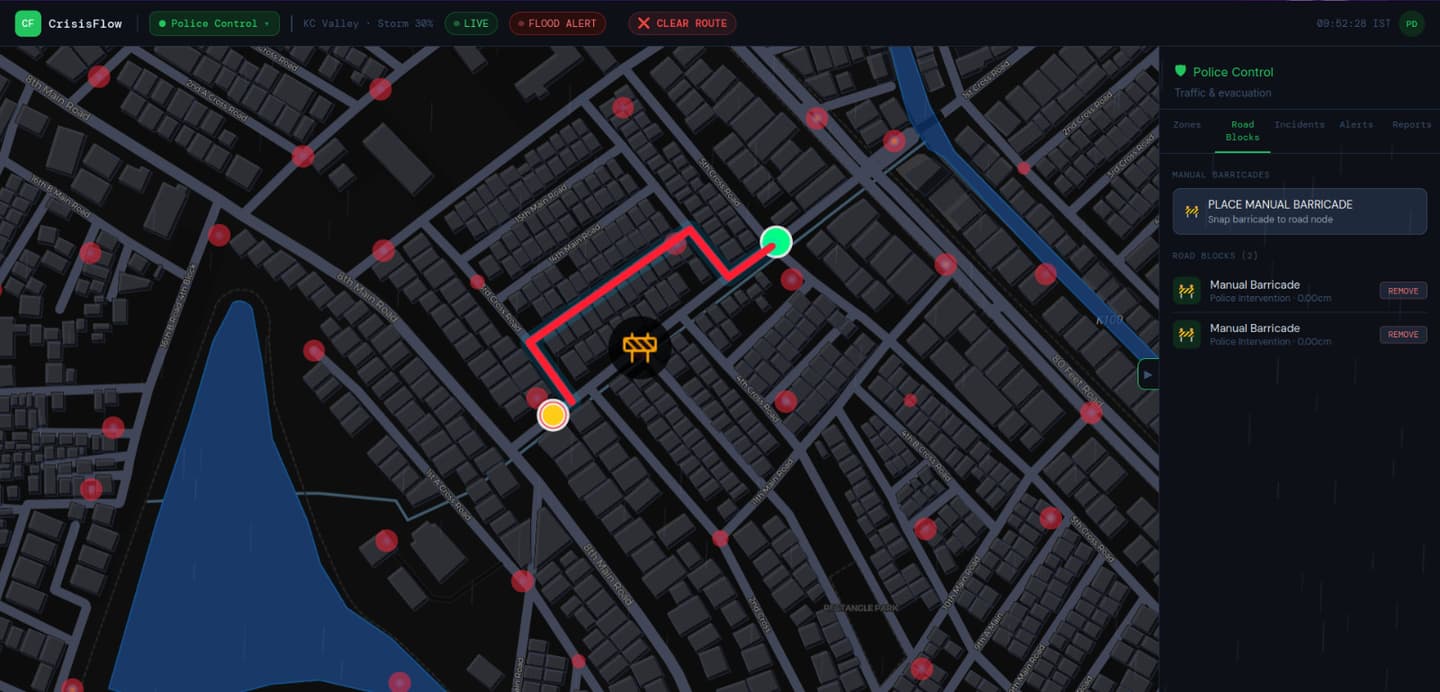Click PLACE MANUAL BARRICADE button
Viewport: 1440px width, 692px height.
pos(1300,211)
